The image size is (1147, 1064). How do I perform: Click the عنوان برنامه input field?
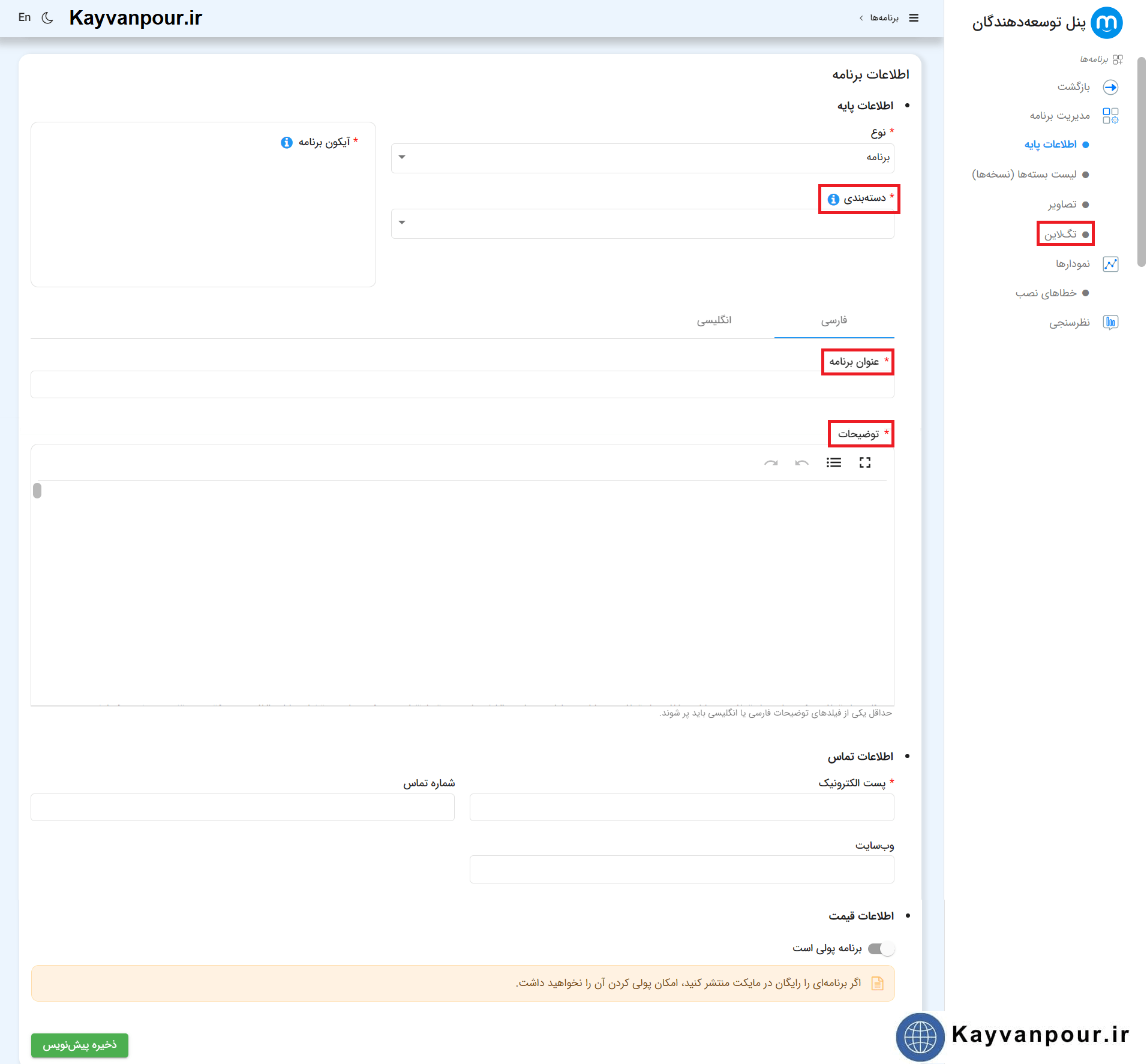pyautogui.click(x=463, y=384)
